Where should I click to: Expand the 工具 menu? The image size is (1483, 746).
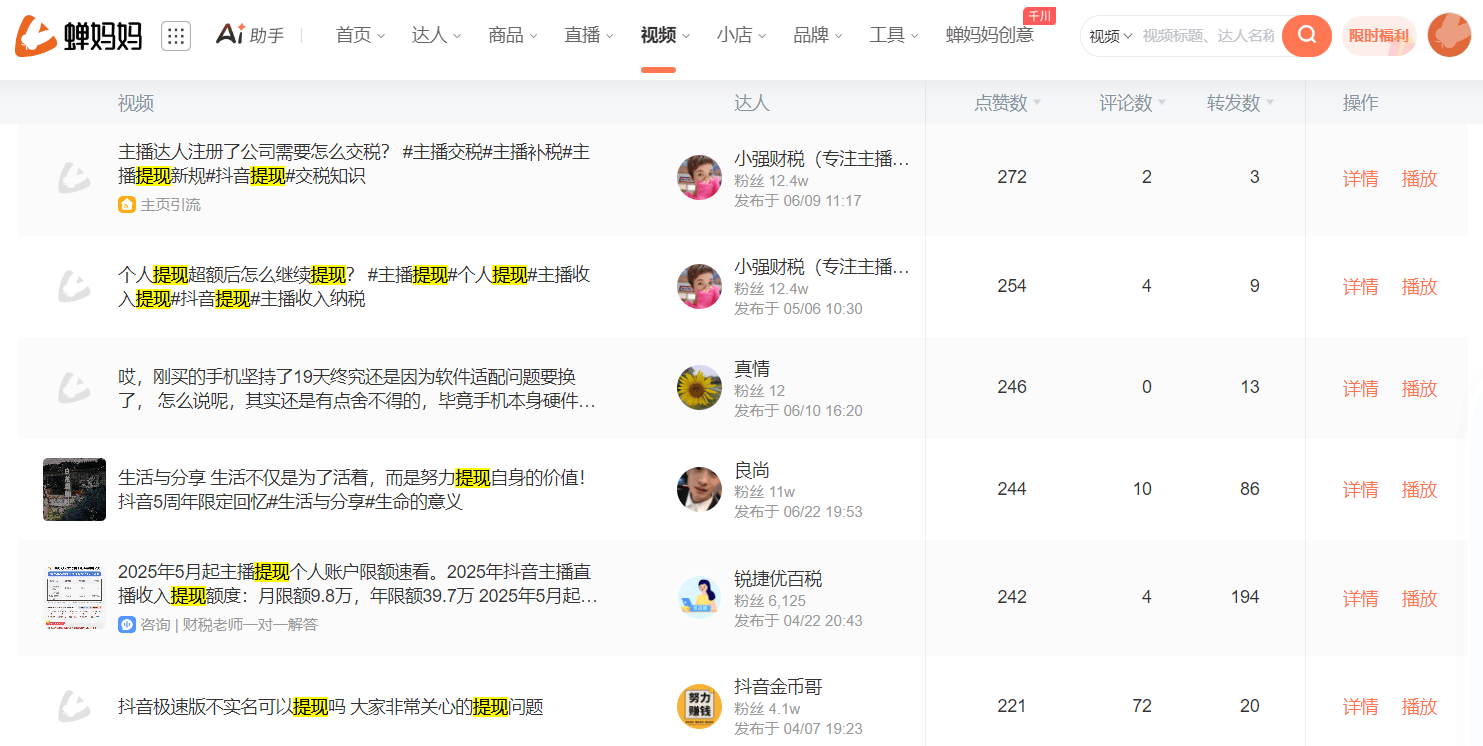coord(893,36)
